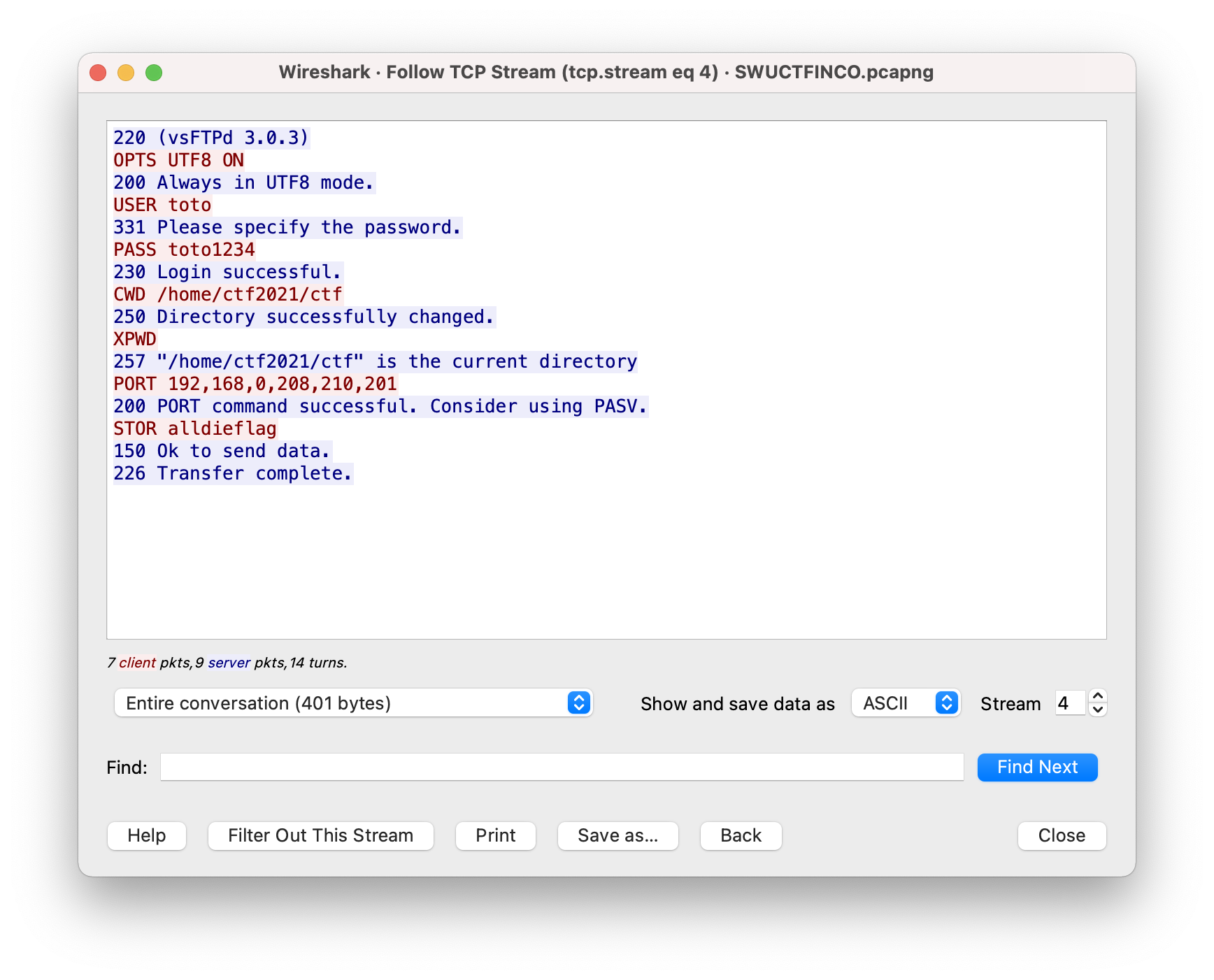Screen dimensions: 1214x980
Task: Click the Stream number field
Action: [1071, 702]
